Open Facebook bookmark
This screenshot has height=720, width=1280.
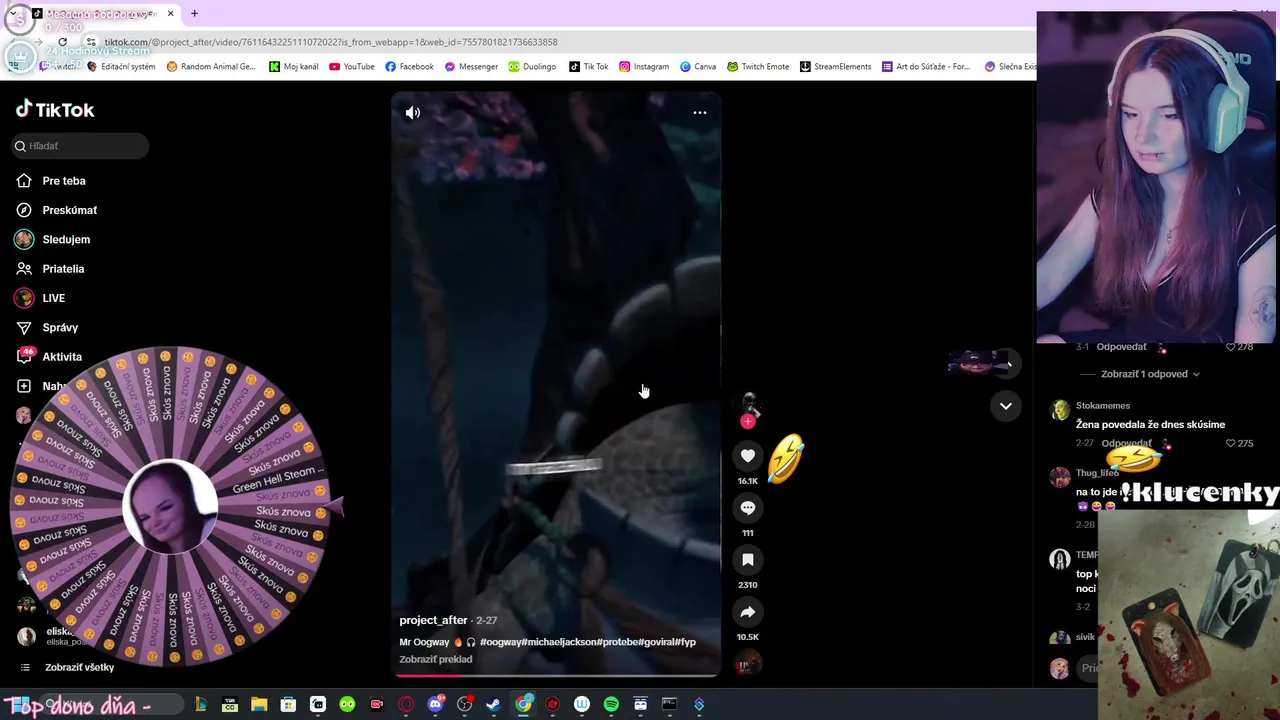(410, 67)
